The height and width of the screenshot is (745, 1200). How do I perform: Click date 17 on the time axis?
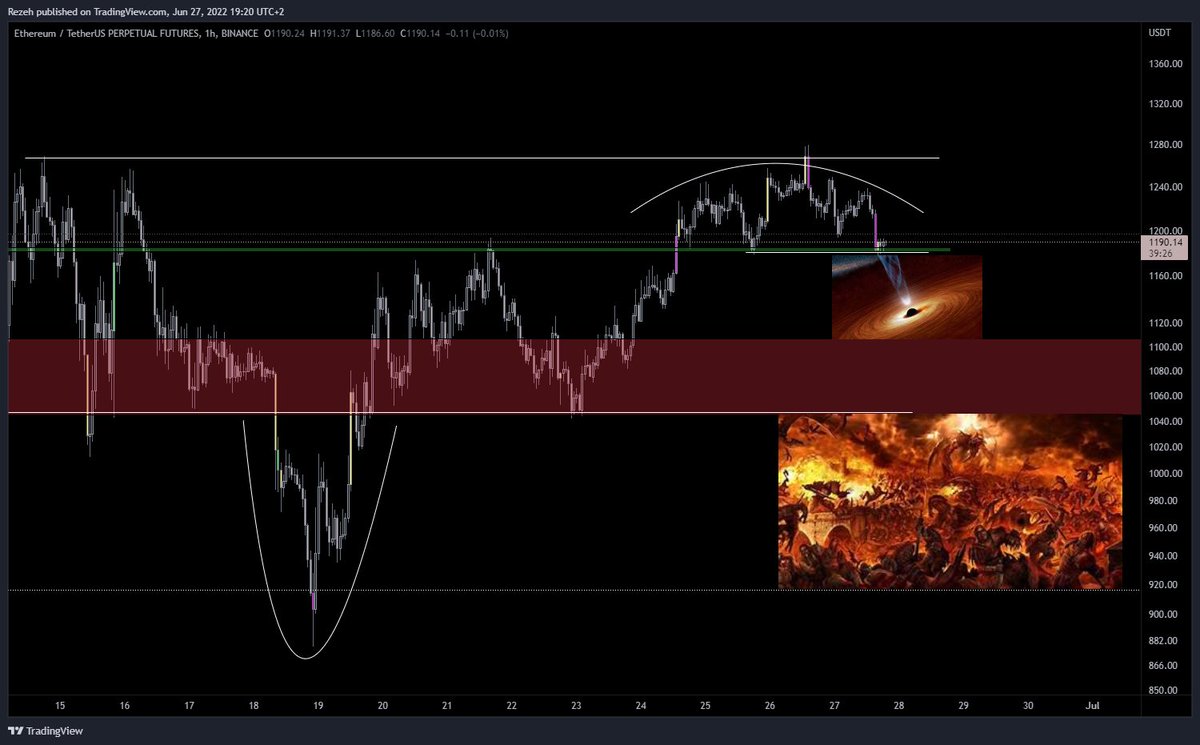coord(189,706)
